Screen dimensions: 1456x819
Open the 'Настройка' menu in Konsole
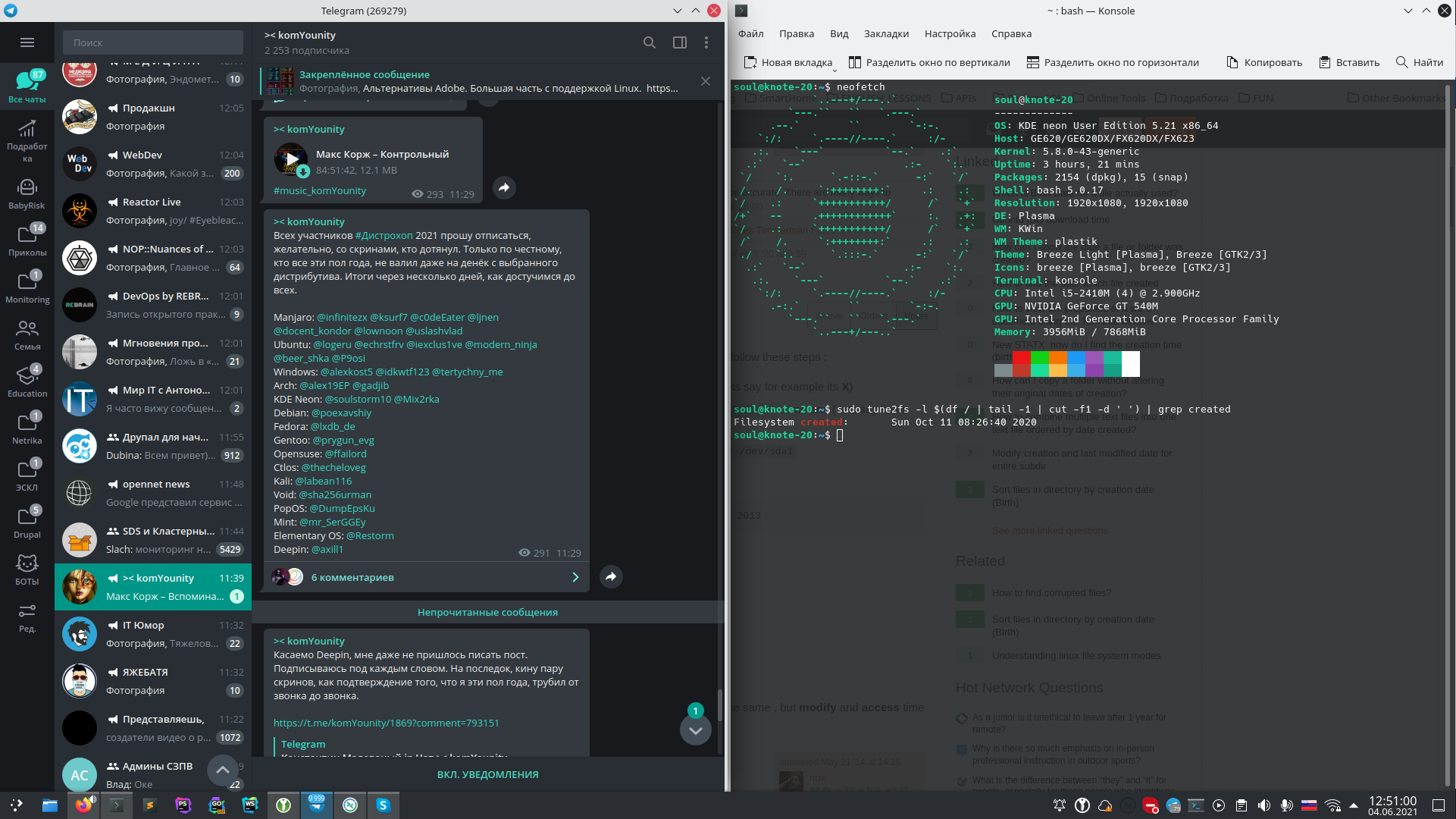point(950,33)
